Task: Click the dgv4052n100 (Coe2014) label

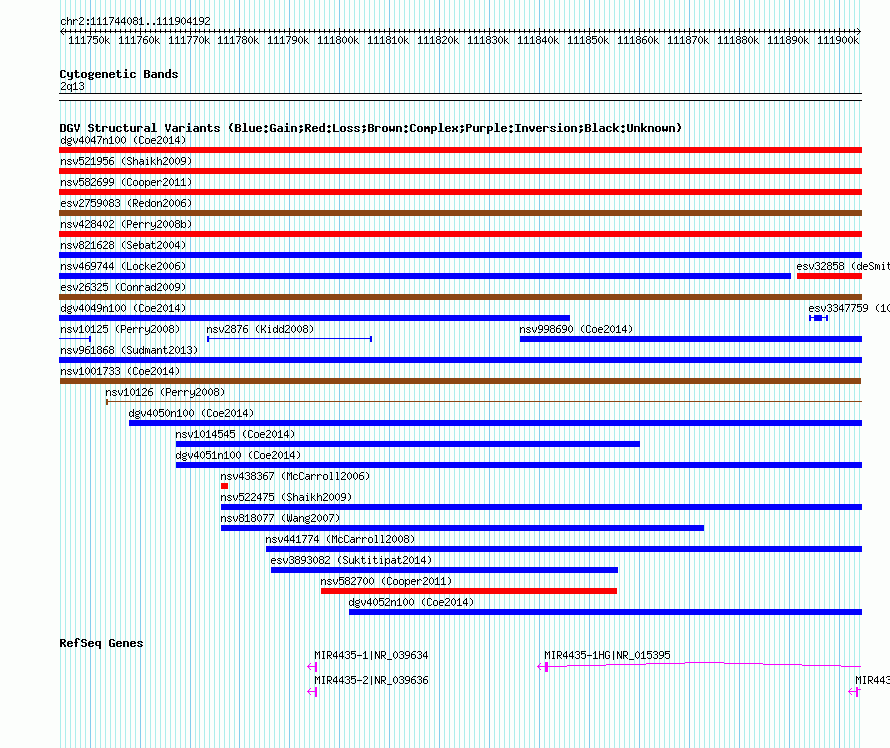Action: [412, 602]
